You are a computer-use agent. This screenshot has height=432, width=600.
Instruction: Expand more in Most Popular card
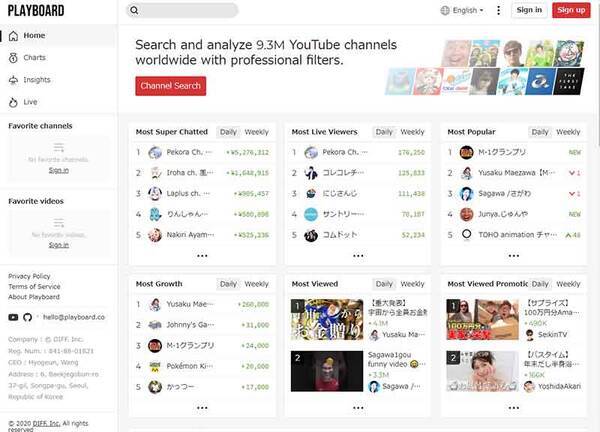[x=514, y=256]
